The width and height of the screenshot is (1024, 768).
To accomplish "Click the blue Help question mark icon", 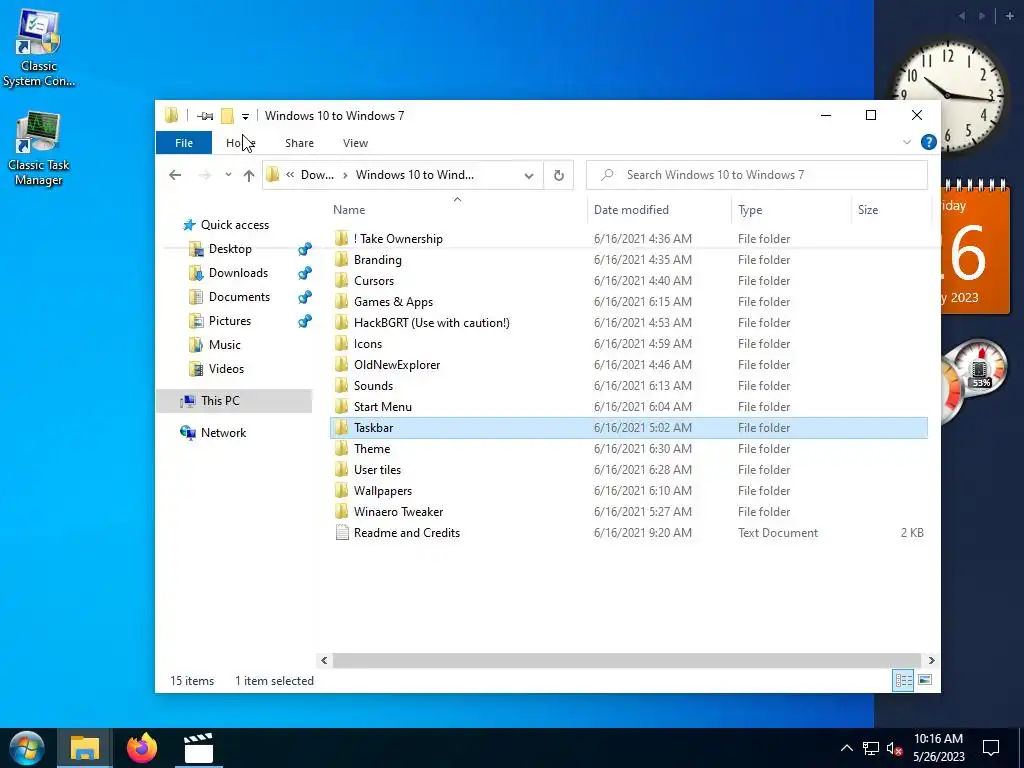I will click(x=928, y=142).
